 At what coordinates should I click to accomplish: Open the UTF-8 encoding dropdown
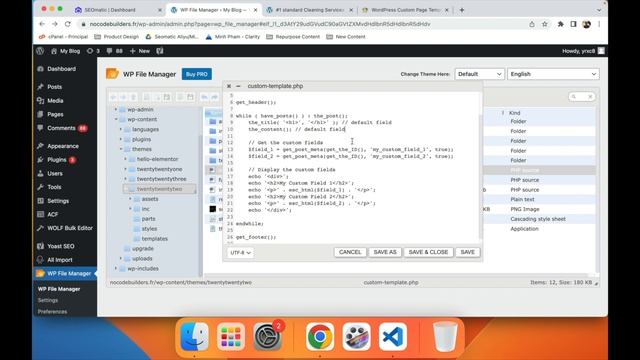tap(240, 253)
